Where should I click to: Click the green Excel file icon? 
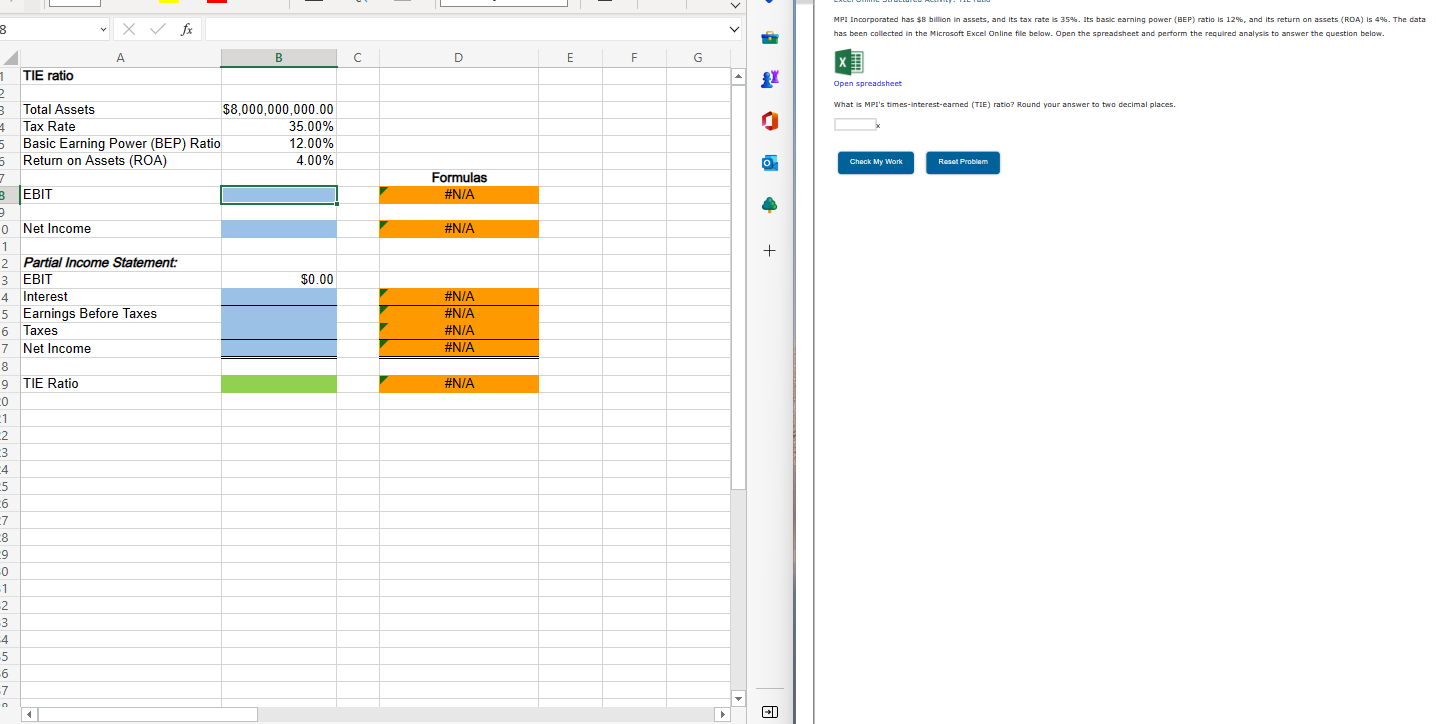pos(850,64)
